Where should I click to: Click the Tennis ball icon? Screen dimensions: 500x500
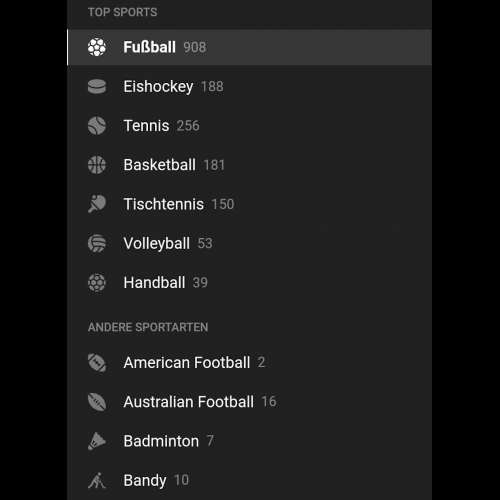(97, 126)
